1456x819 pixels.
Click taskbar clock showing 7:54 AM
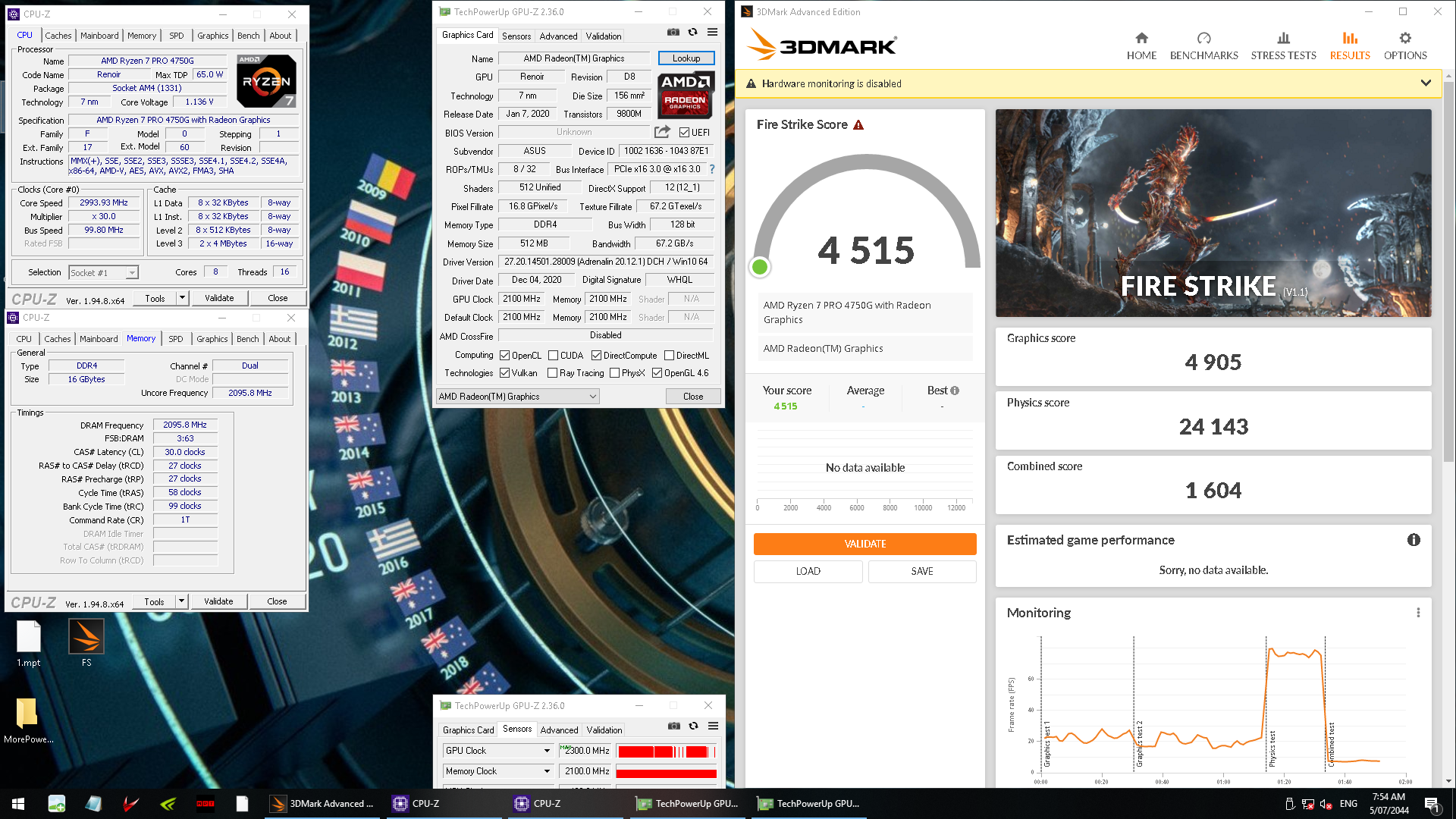tap(1389, 804)
